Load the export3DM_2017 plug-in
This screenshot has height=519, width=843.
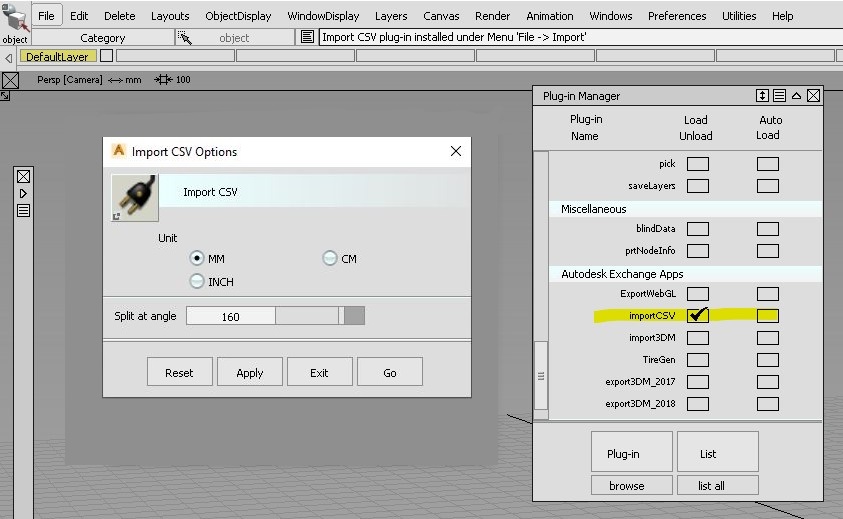coord(698,382)
